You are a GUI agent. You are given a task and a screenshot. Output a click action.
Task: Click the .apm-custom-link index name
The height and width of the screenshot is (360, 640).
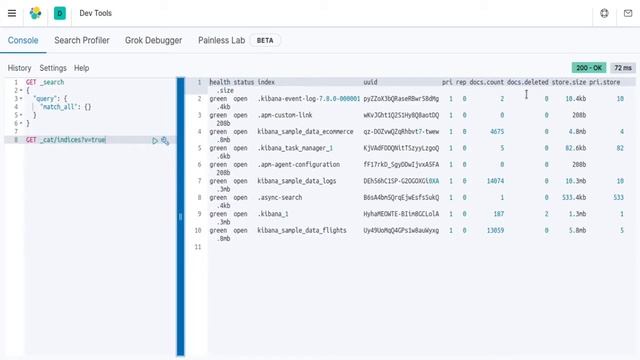pyautogui.click(x=285, y=115)
